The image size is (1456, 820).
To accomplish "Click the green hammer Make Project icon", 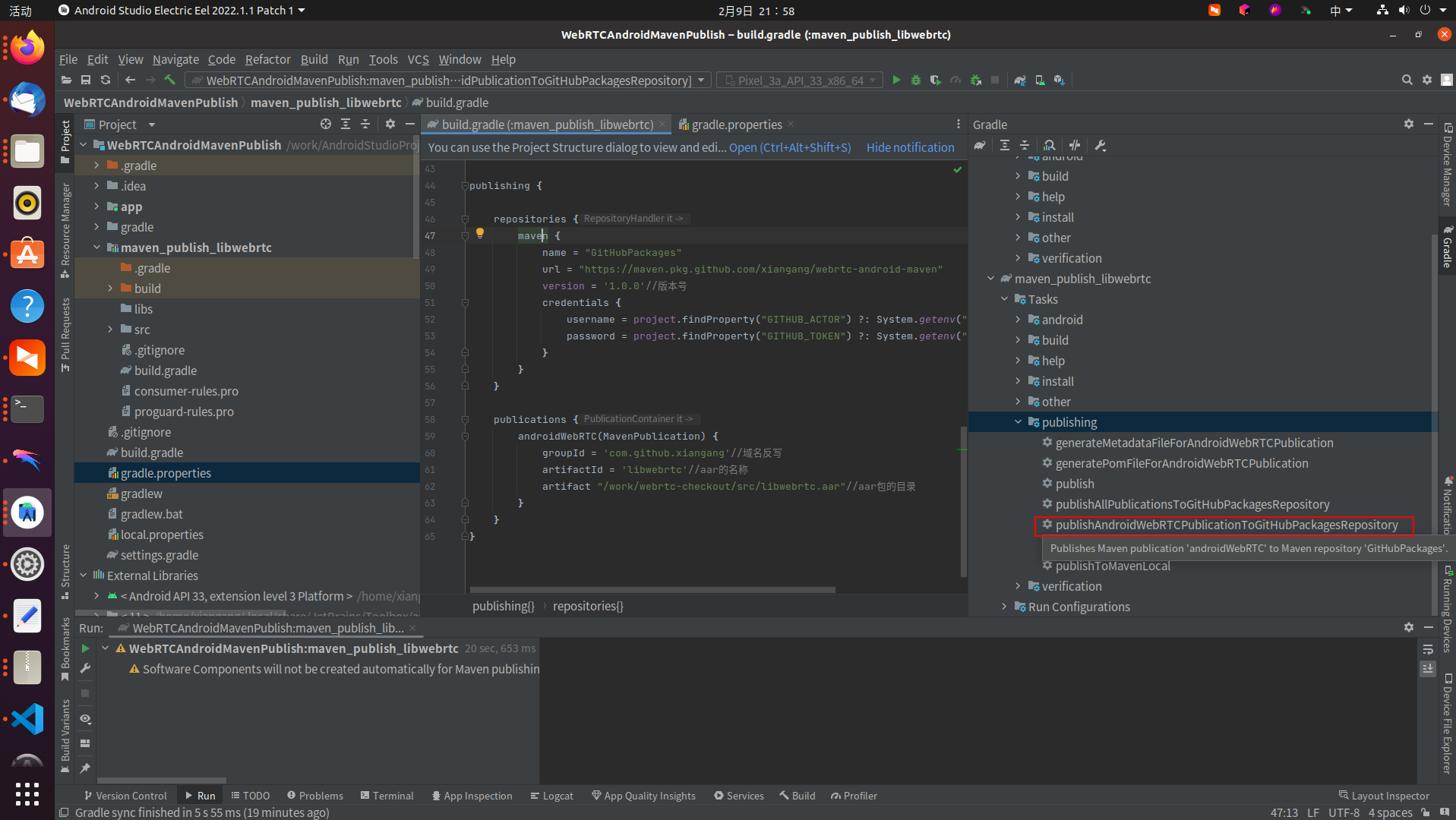I will [x=170, y=80].
